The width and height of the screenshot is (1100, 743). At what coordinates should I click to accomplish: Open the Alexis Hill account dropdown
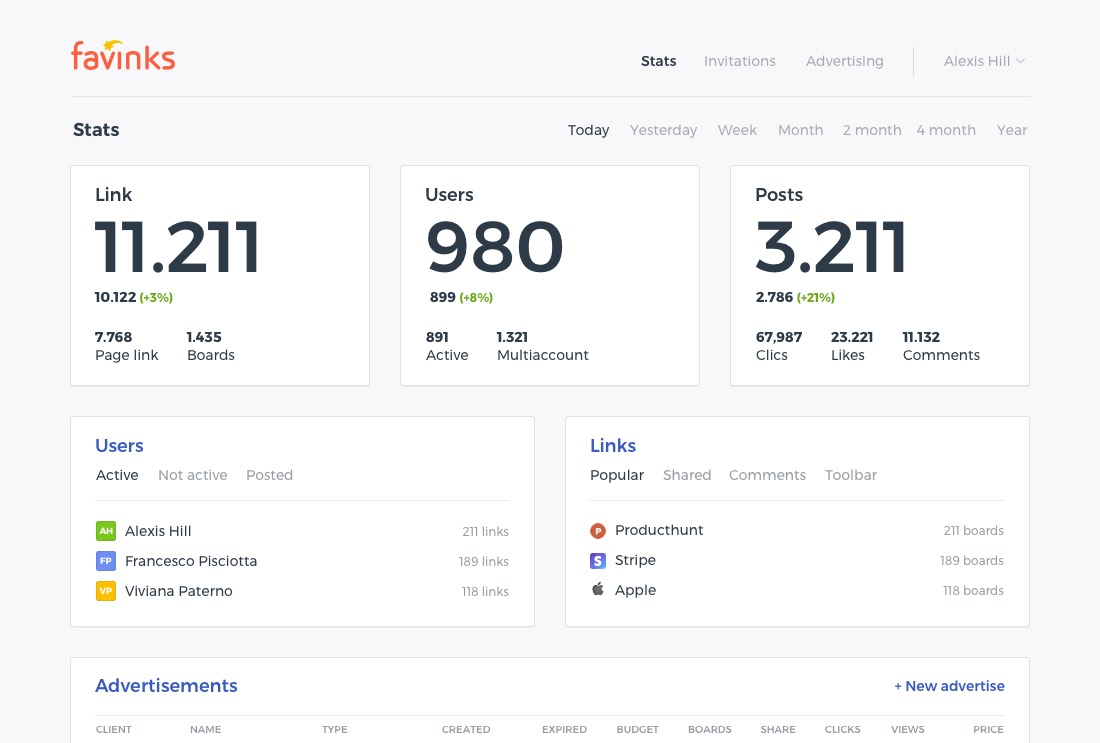984,61
